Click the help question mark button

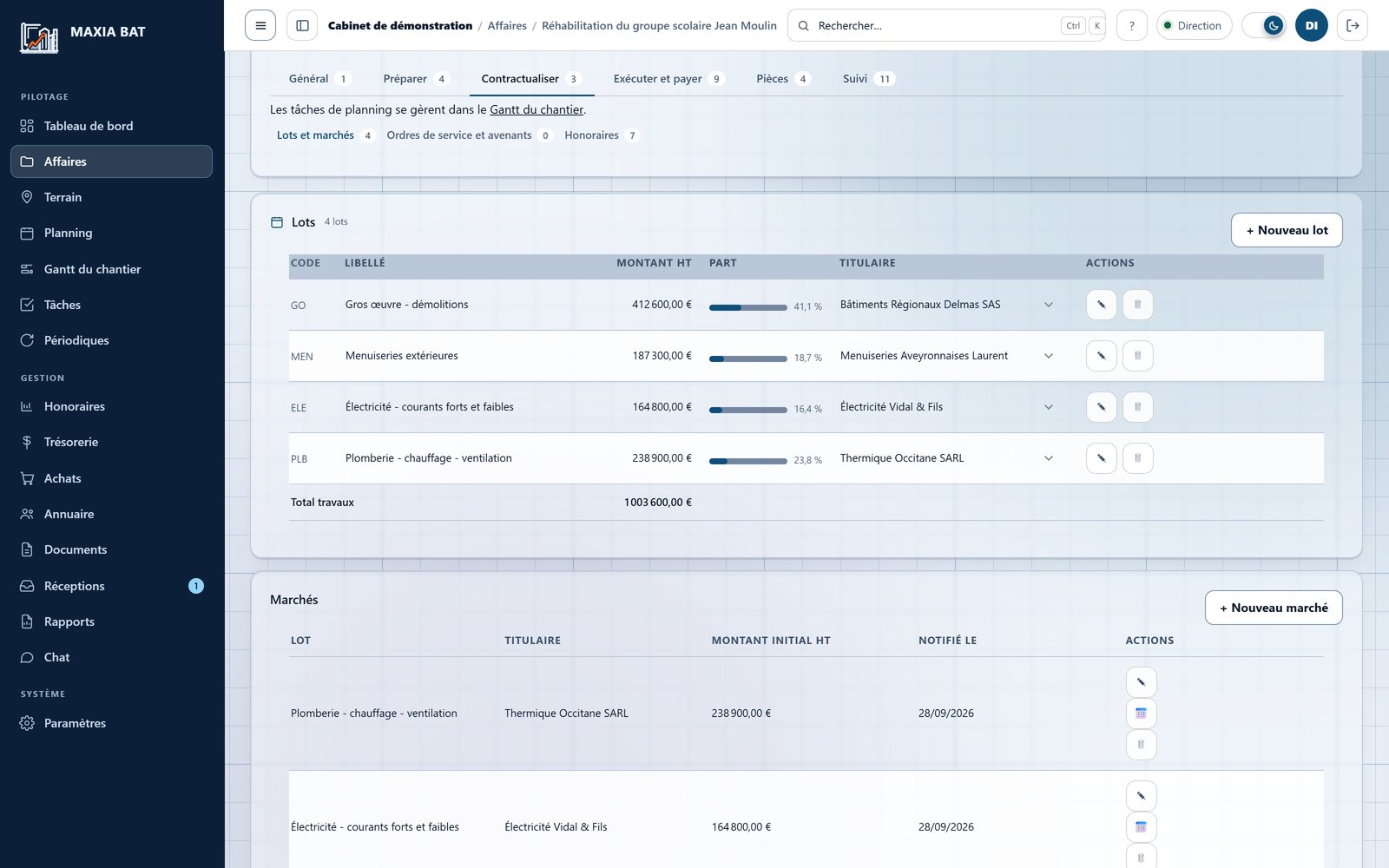[1131, 26]
